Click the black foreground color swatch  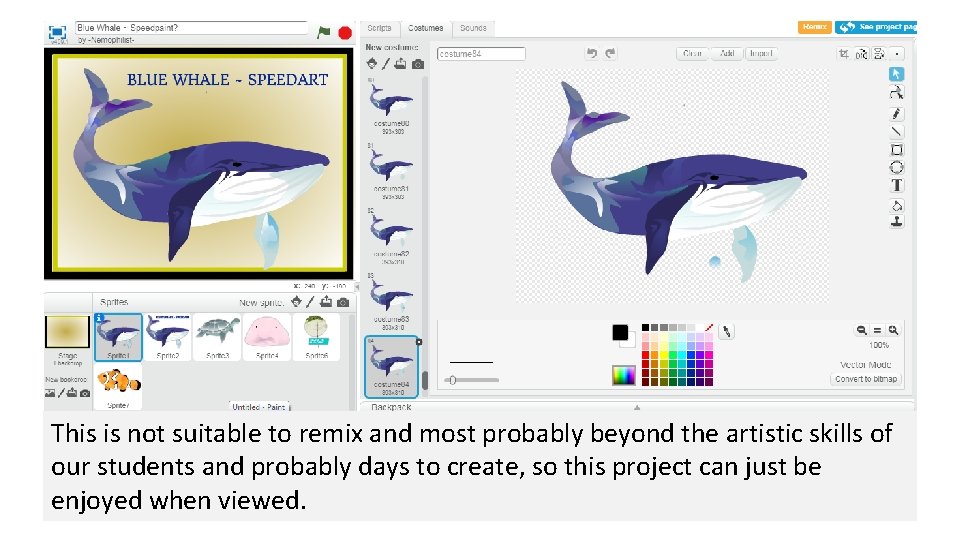click(x=620, y=332)
